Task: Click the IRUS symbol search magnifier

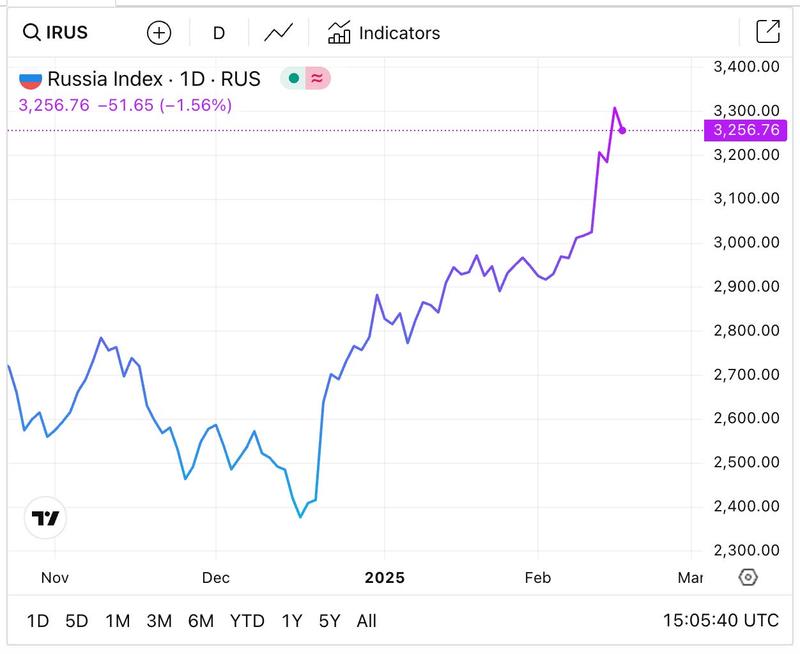Action: 30,32
